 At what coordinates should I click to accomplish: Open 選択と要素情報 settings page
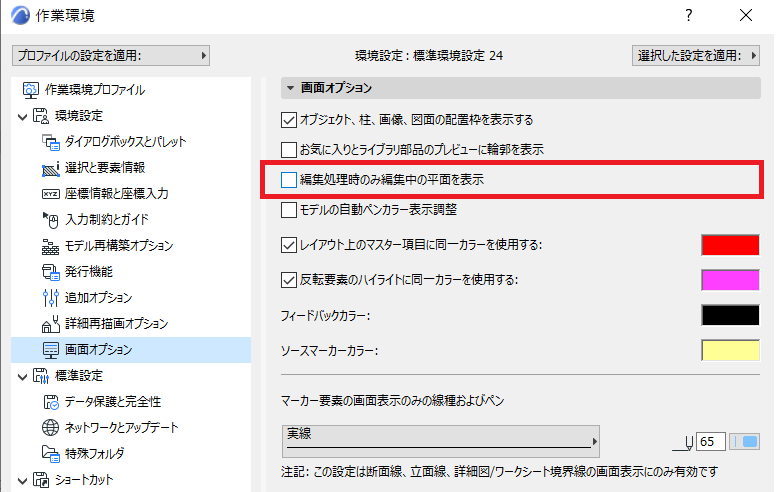(x=105, y=168)
